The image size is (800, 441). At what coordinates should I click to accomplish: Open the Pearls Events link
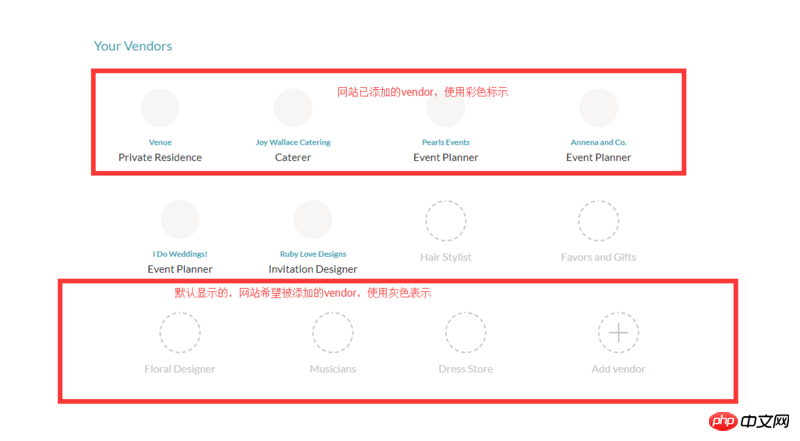446,142
